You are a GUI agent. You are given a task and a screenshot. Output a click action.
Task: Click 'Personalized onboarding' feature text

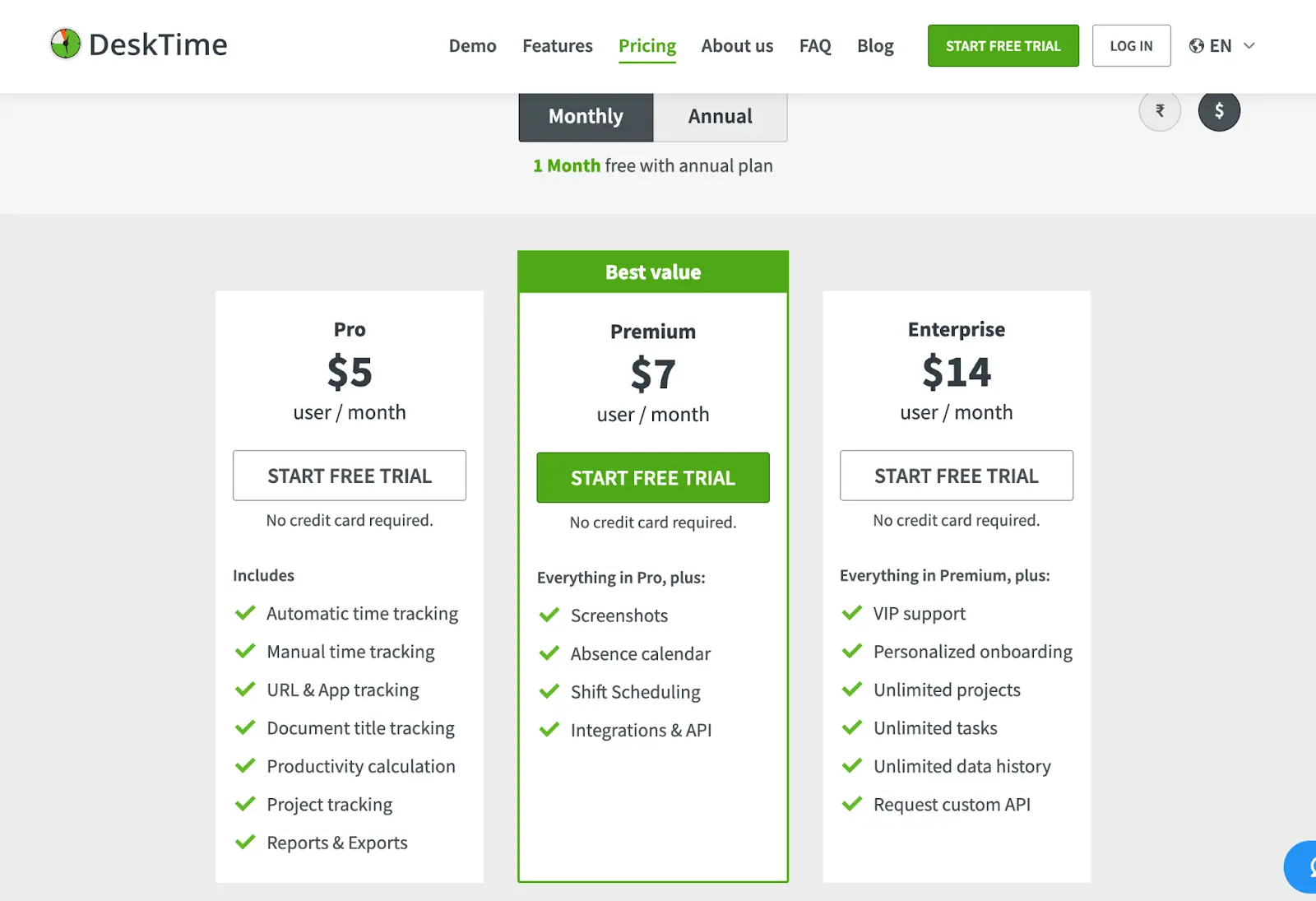[x=973, y=652]
